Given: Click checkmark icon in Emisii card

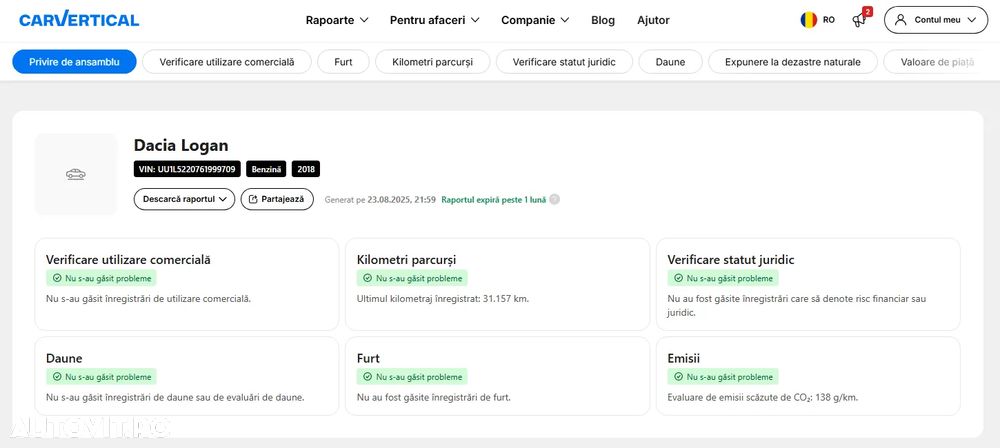Looking at the screenshot, I should (679, 377).
